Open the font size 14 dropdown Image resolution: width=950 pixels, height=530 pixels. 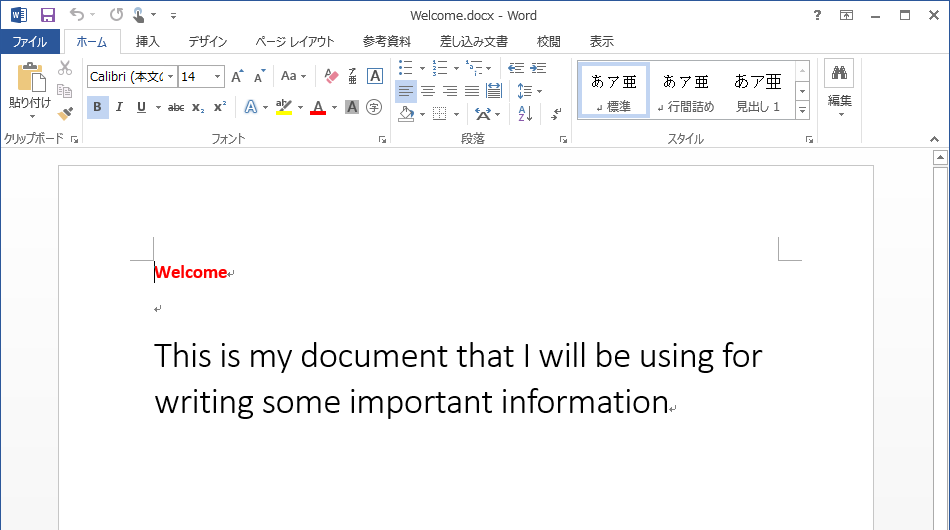(217, 76)
